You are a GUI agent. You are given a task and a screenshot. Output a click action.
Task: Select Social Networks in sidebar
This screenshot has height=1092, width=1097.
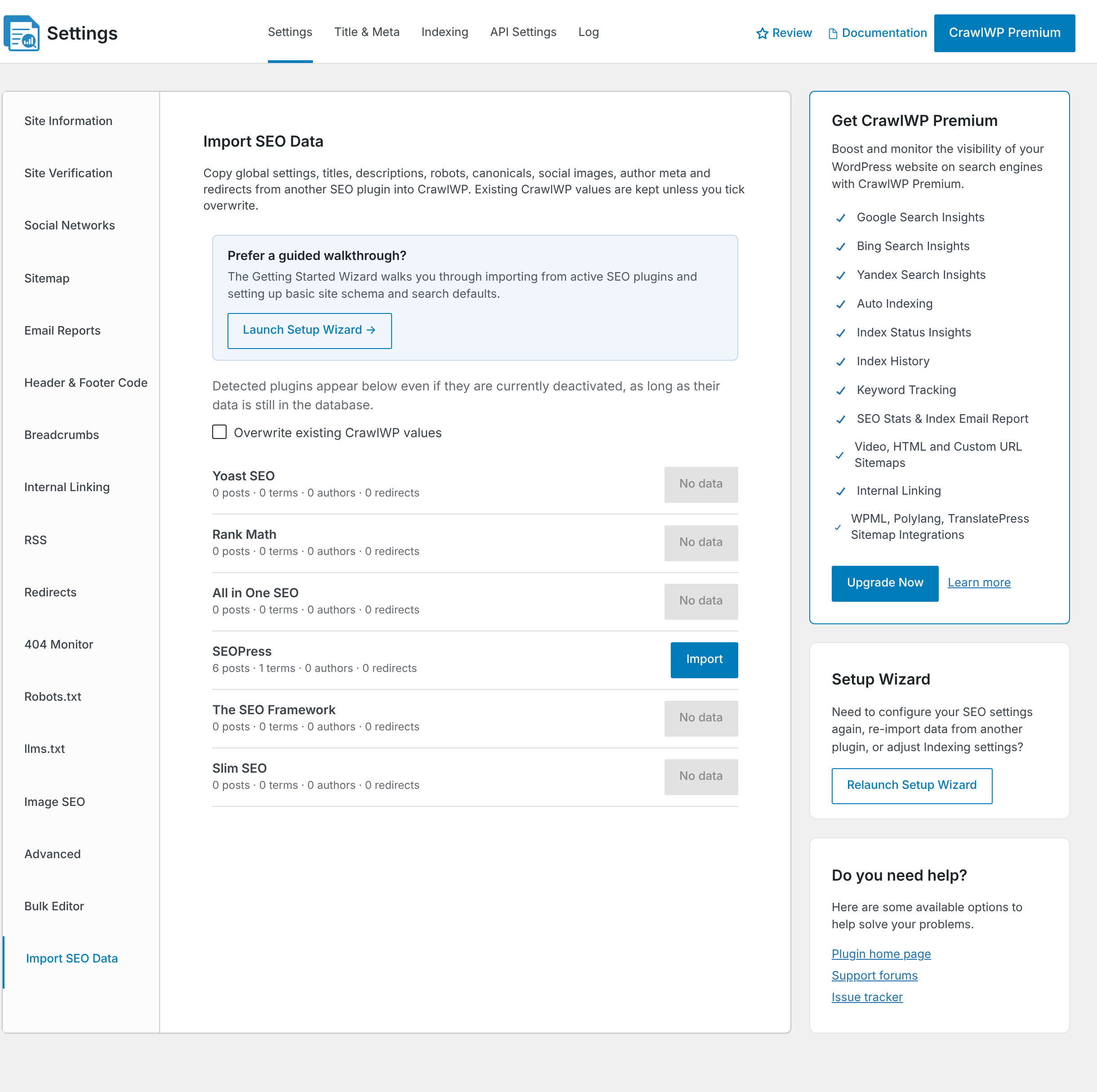pos(69,226)
